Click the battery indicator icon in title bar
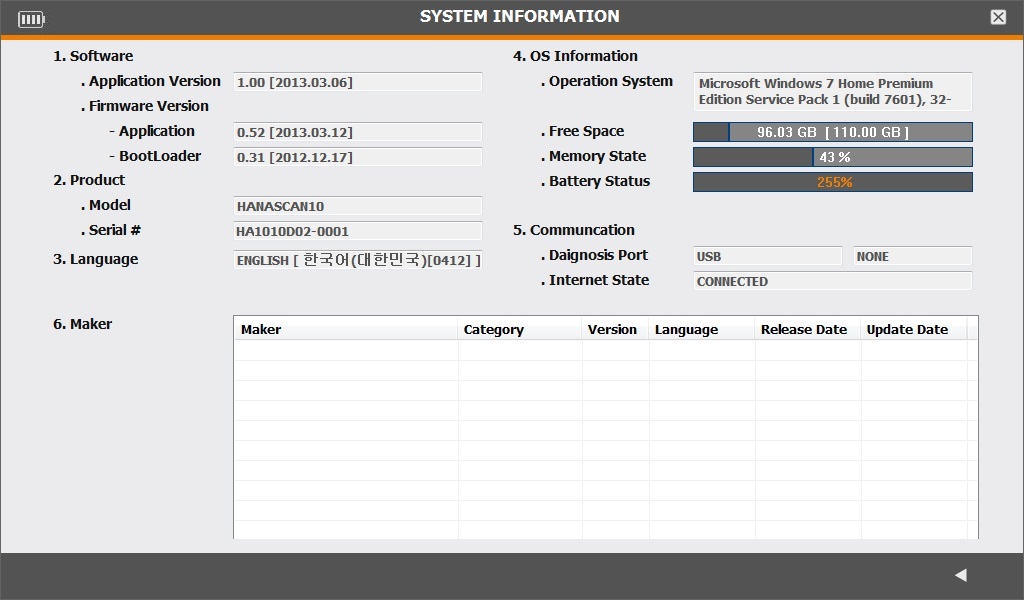This screenshot has width=1024, height=600. (x=31, y=19)
